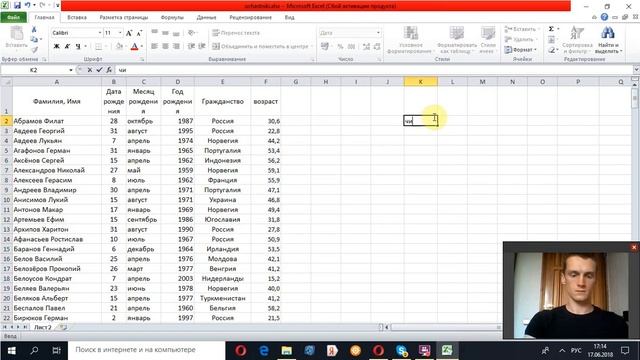This screenshot has width=640, height=360.
Task: Open Format as Table (Форматировать как таблицу)
Action: point(457,40)
